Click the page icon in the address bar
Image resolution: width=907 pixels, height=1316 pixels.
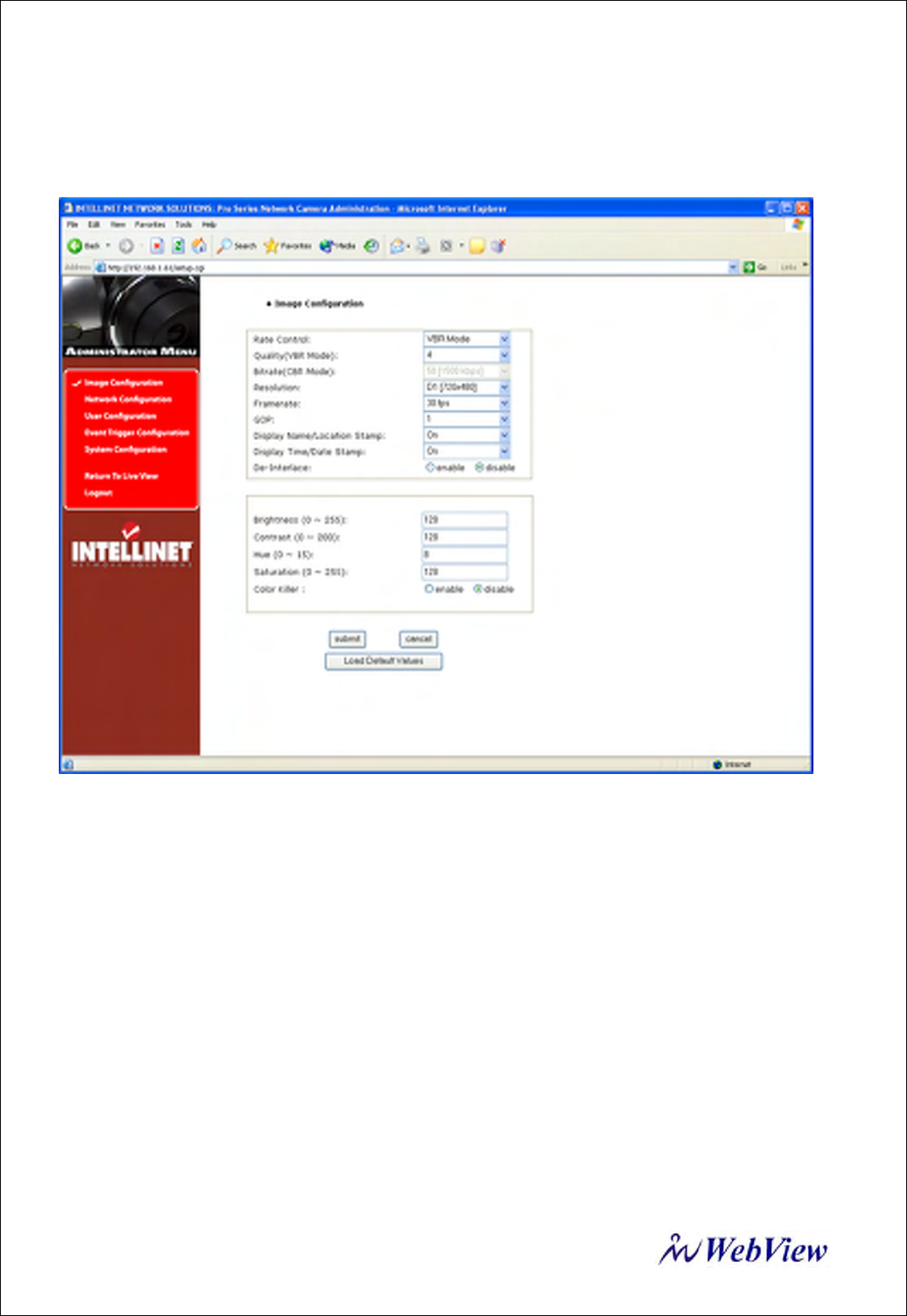tap(100, 268)
